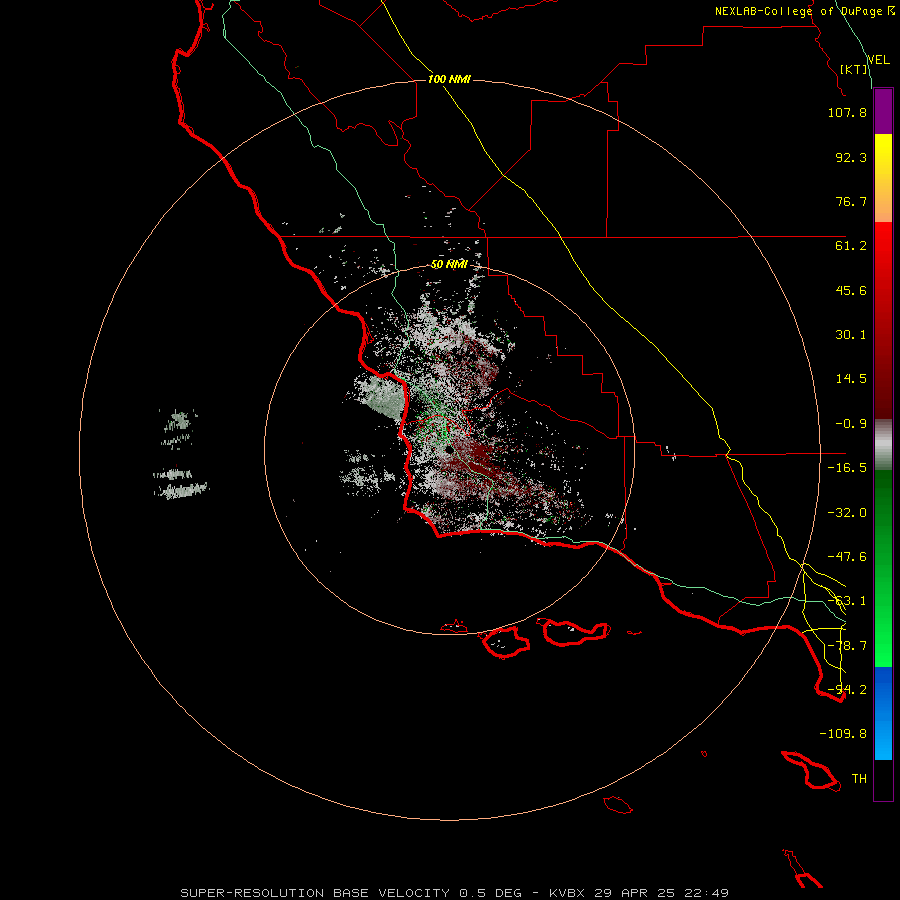This screenshot has height=900, width=900.
Task: Click the 14.5 scale value
Action: click(x=851, y=379)
